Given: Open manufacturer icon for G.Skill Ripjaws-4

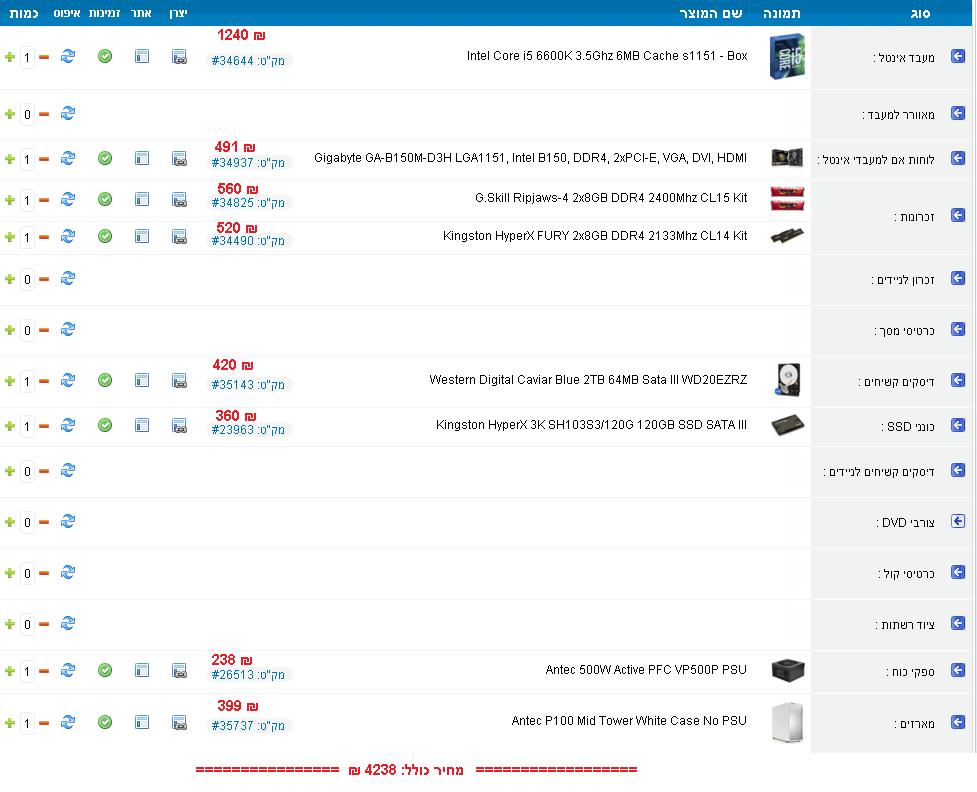Looking at the screenshot, I should 179,199.
